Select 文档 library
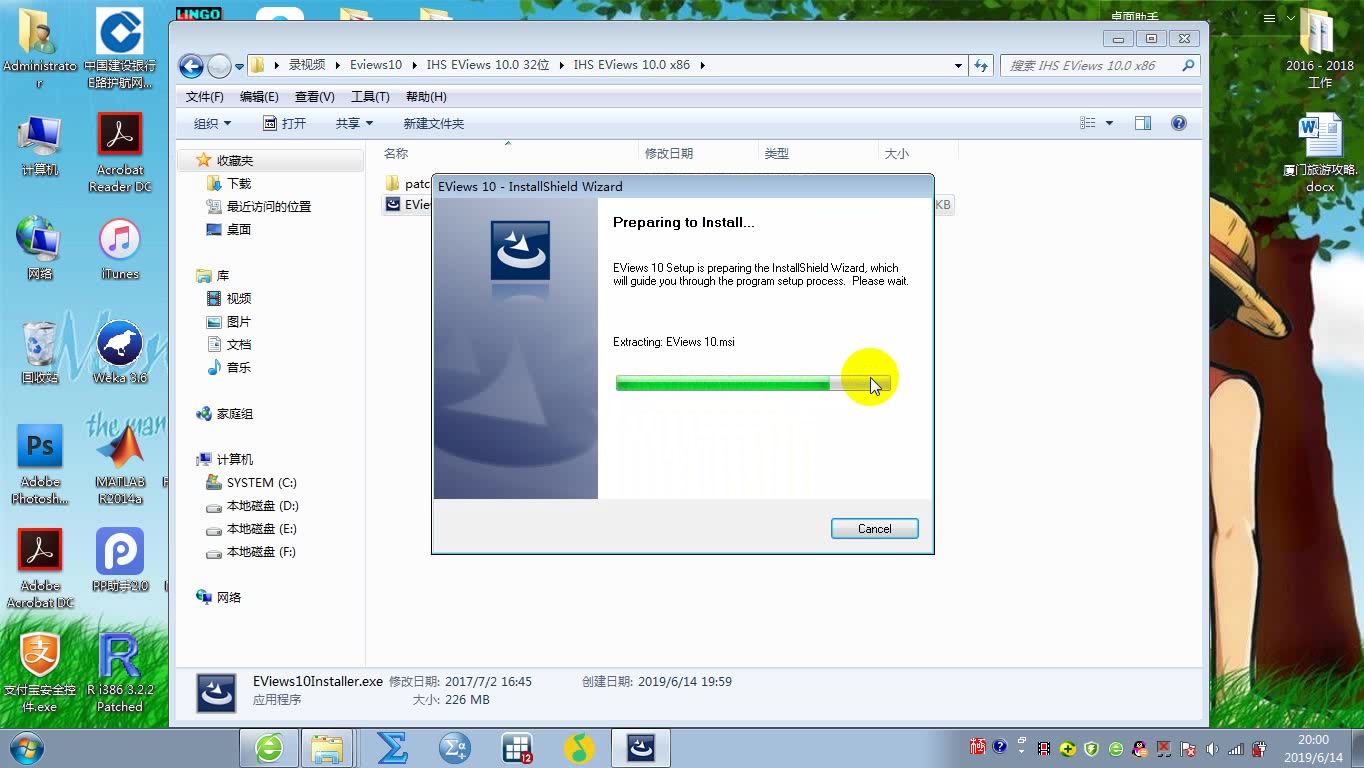Image resolution: width=1364 pixels, height=768 pixels. (239, 344)
